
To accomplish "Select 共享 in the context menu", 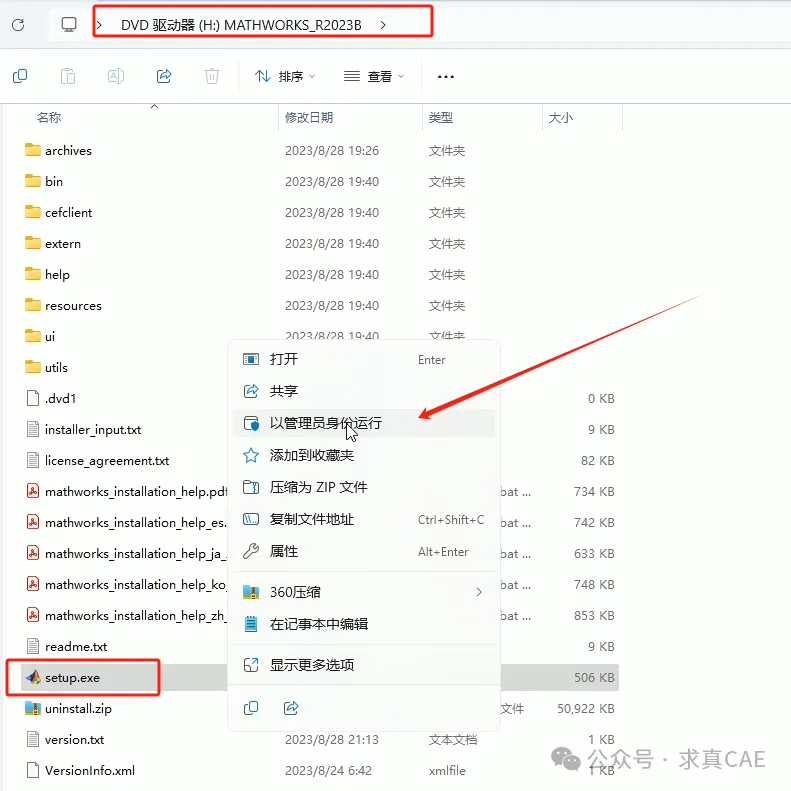I will pos(363,391).
